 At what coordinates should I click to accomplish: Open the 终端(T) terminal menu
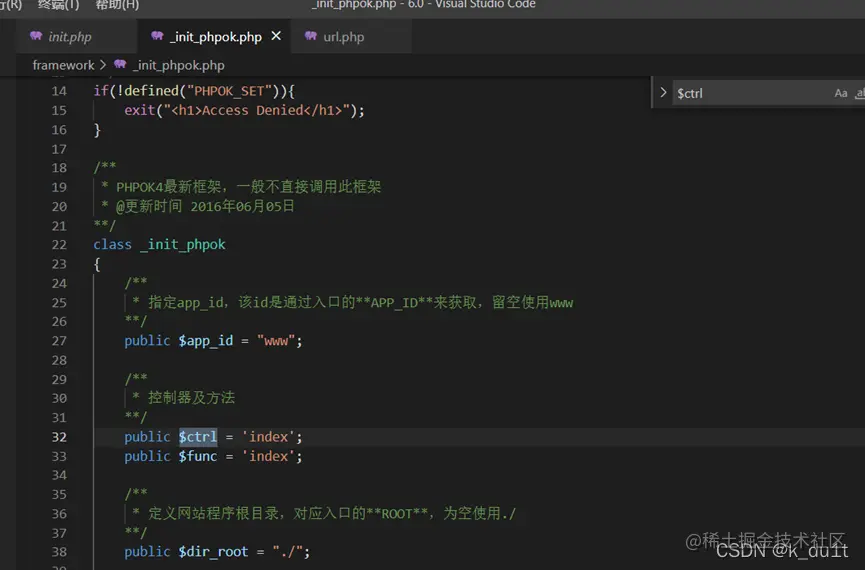coord(58,5)
